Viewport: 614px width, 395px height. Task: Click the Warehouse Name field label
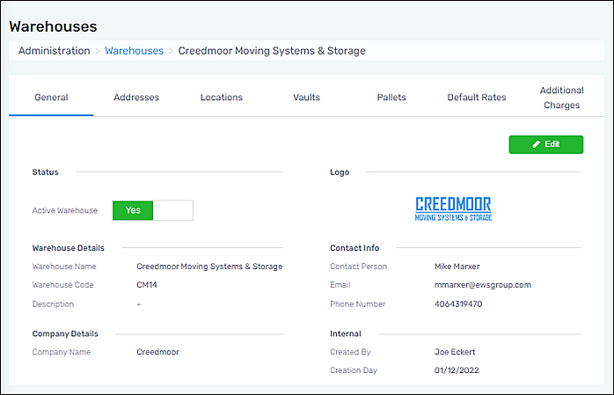(64, 267)
